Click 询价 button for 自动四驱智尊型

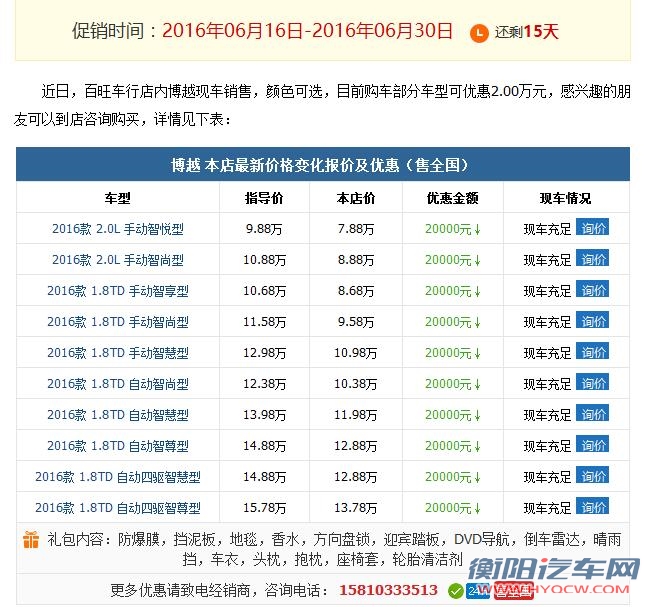click(x=592, y=507)
